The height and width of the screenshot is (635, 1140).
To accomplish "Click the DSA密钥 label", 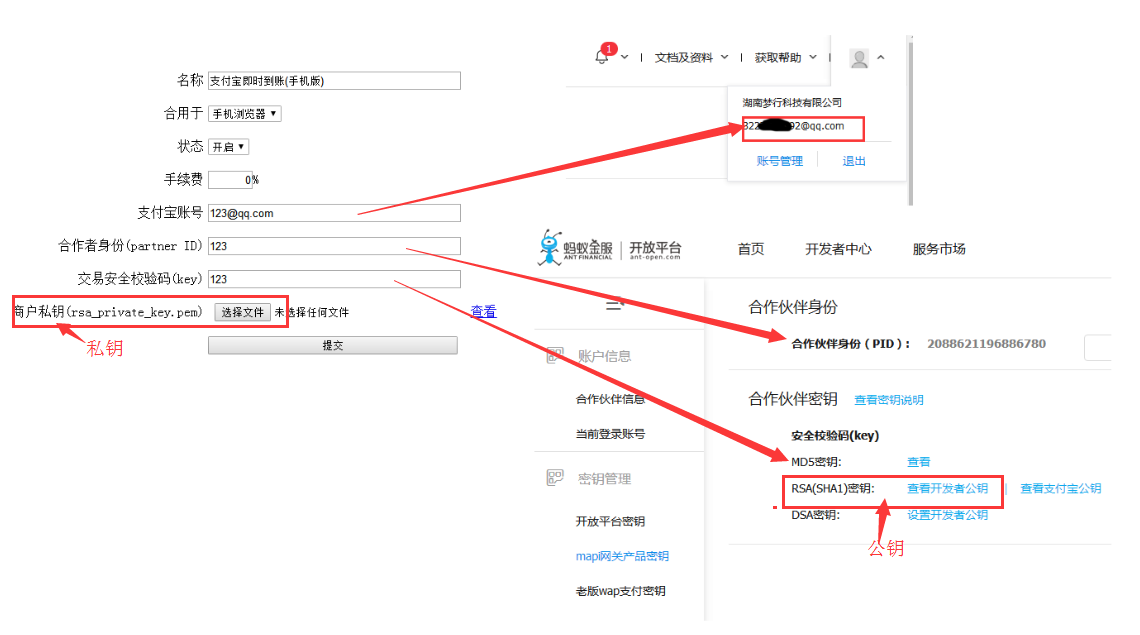I will click(815, 515).
